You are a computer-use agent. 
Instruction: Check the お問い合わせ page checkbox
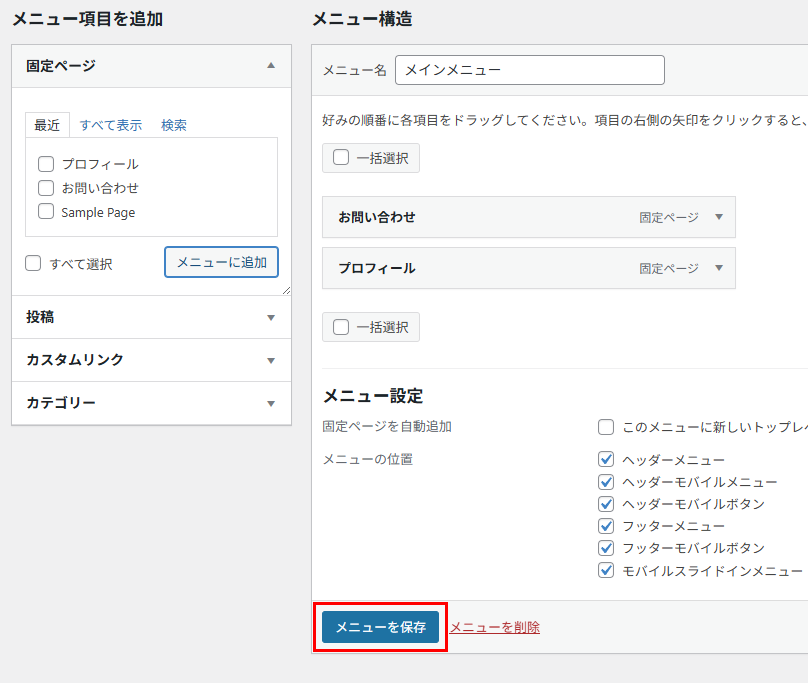click(x=46, y=188)
